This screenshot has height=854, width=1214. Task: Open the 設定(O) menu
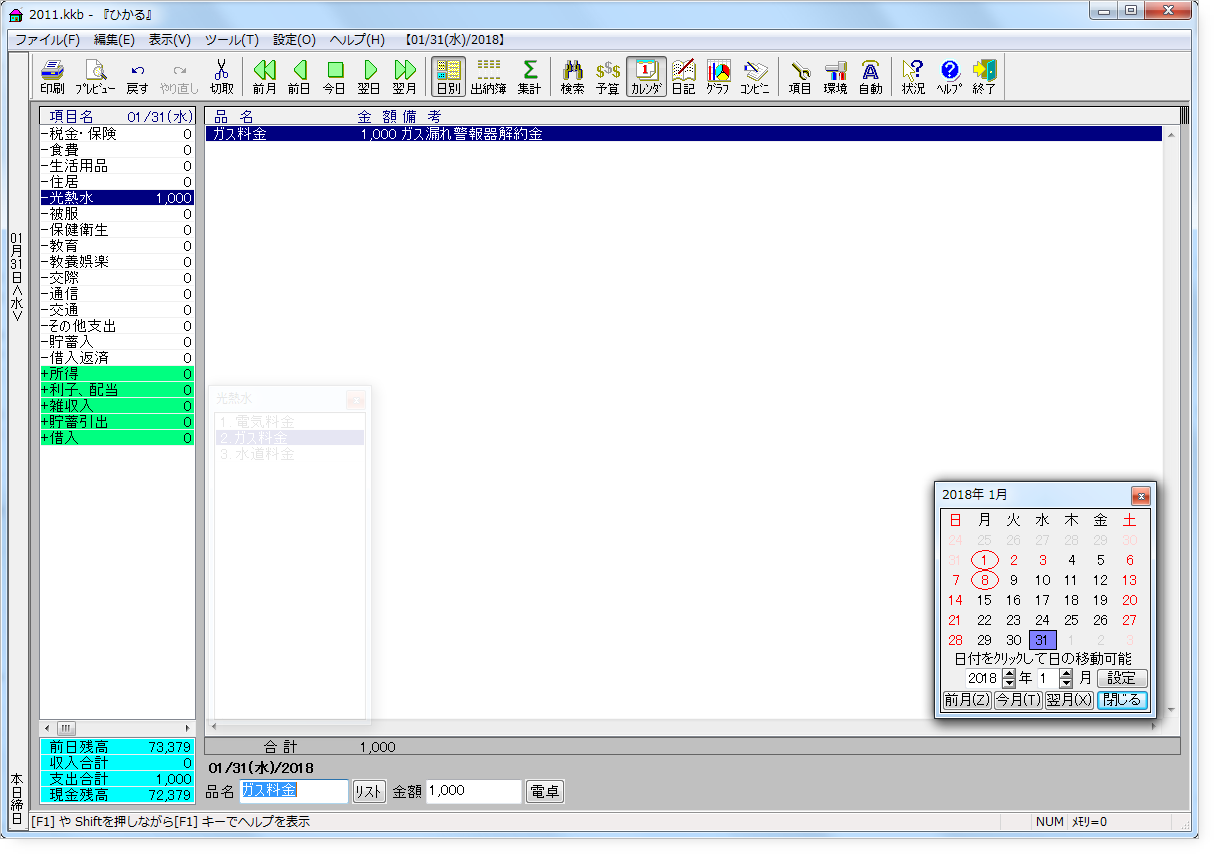pos(294,40)
